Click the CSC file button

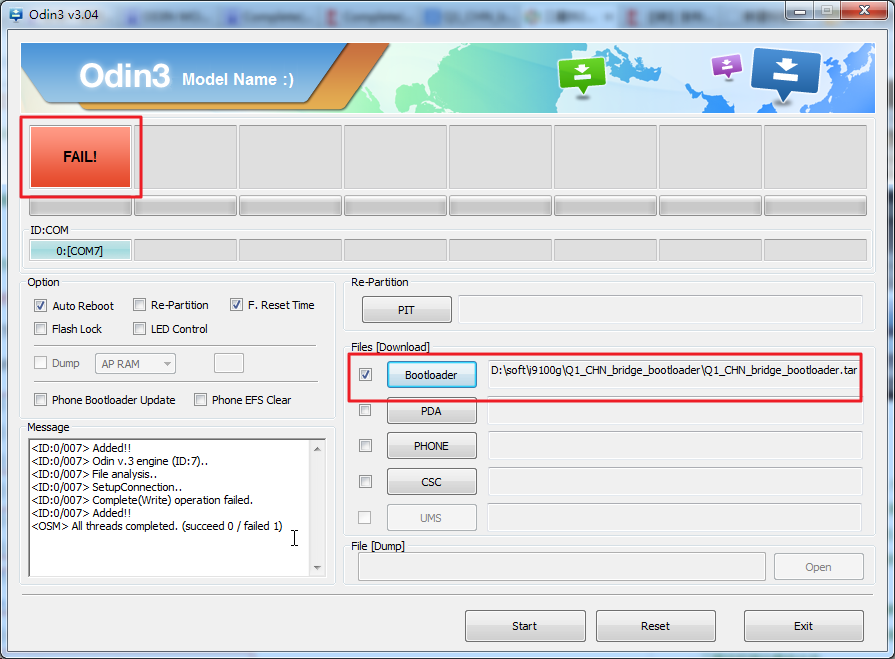(x=432, y=482)
